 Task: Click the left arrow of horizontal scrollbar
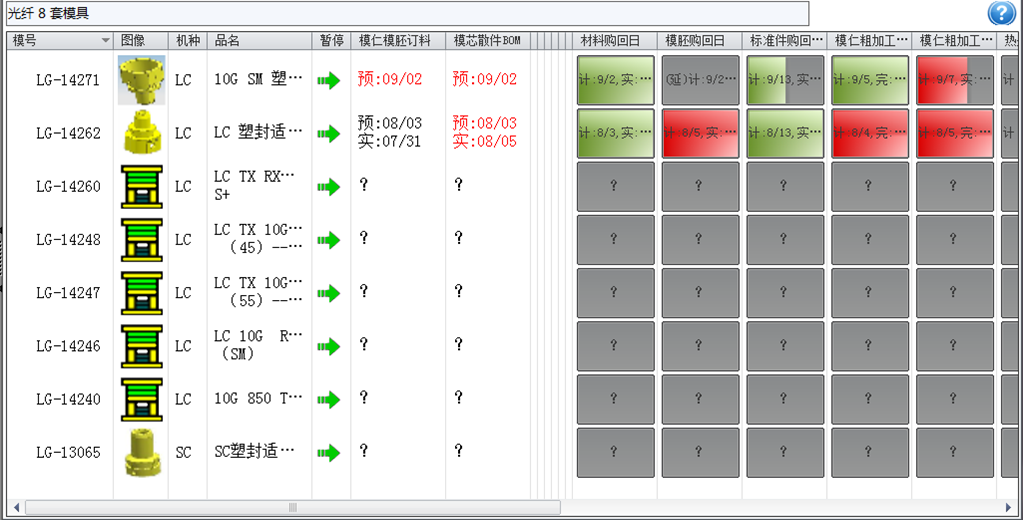(15, 507)
